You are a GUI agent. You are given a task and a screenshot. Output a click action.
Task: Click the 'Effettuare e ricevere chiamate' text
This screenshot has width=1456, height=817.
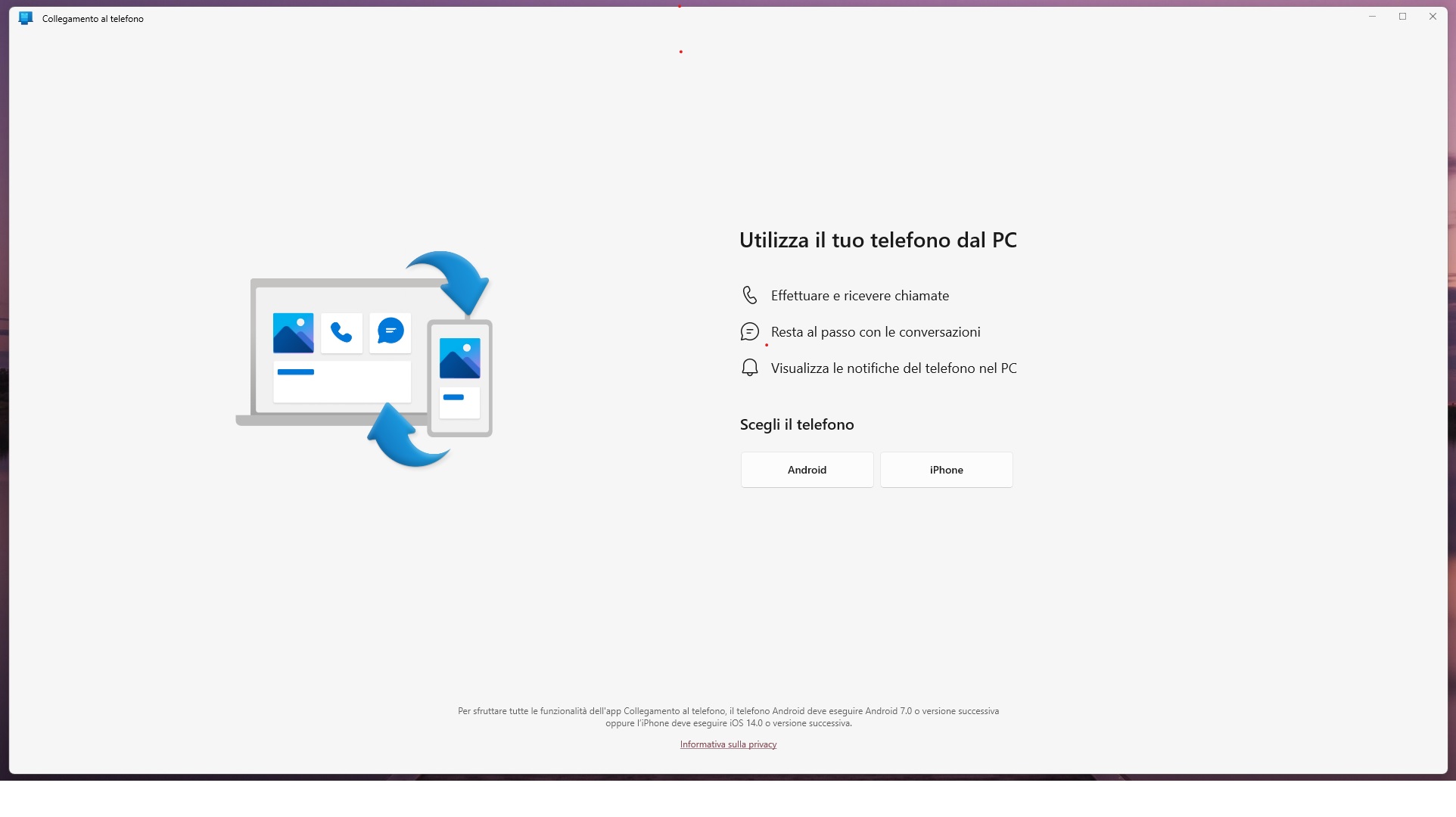pos(860,296)
